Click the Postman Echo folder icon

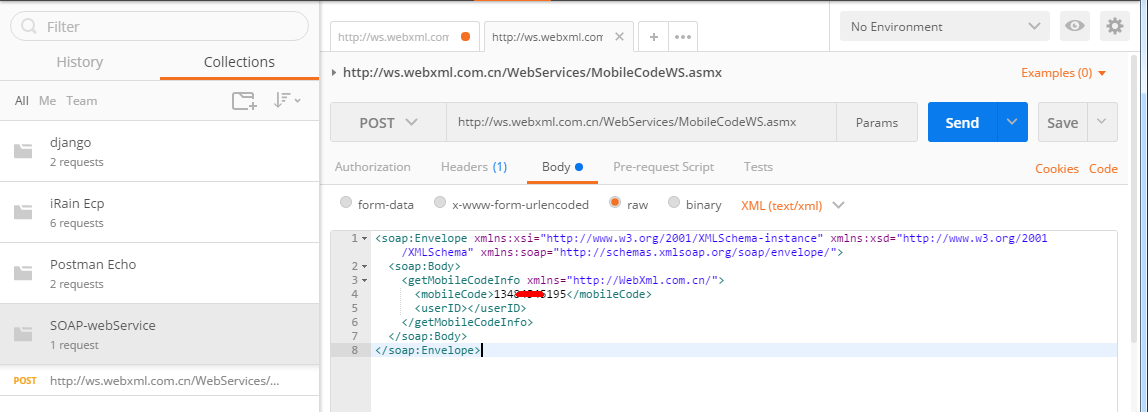click(23, 273)
